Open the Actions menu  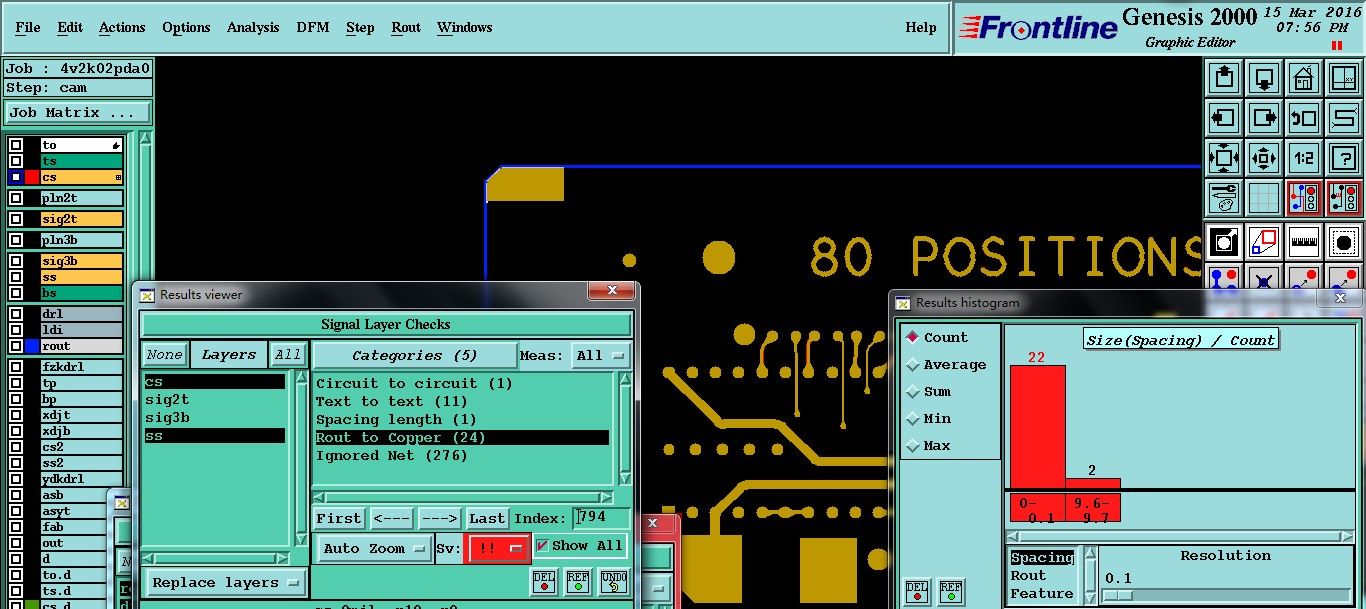tap(122, 27)
